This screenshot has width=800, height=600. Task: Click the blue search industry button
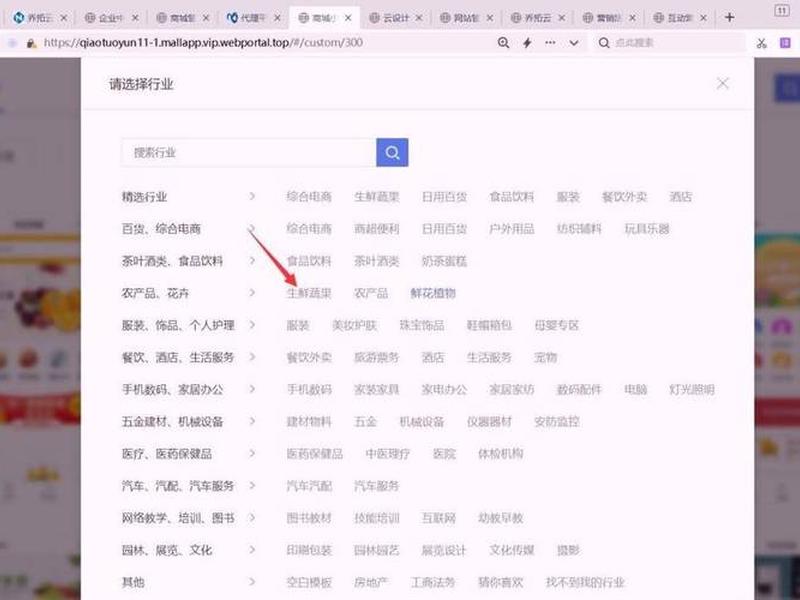pos(392,152)
